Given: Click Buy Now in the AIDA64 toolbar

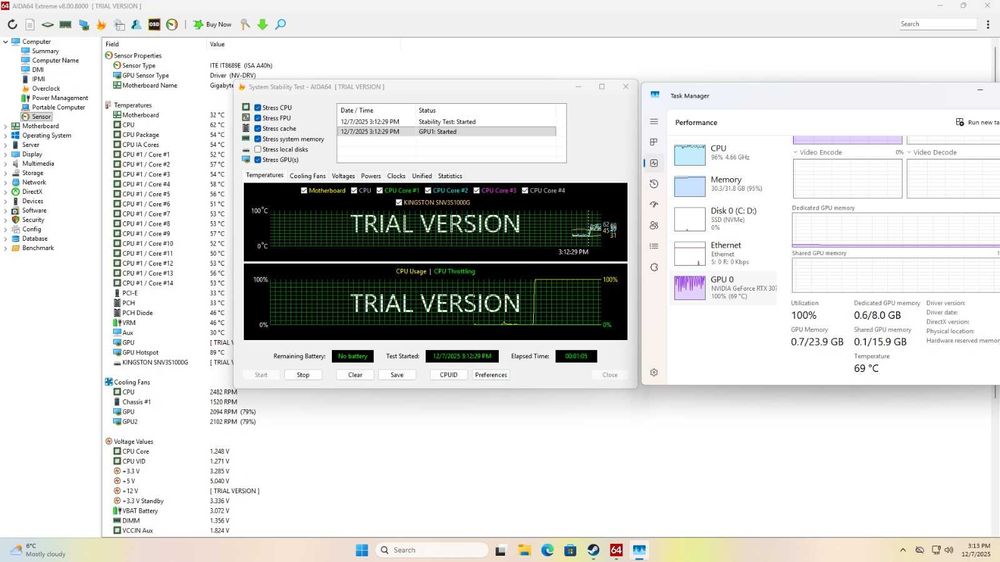Looking at the screenshot, I should click(212, 24).
